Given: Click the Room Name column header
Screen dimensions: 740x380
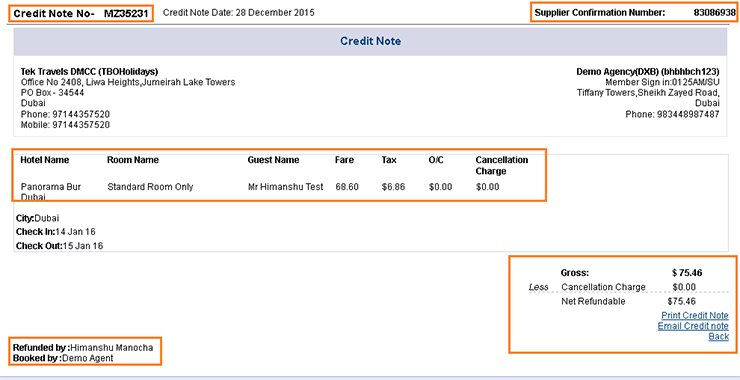Looking at the screenshot, I should point(133,160).
